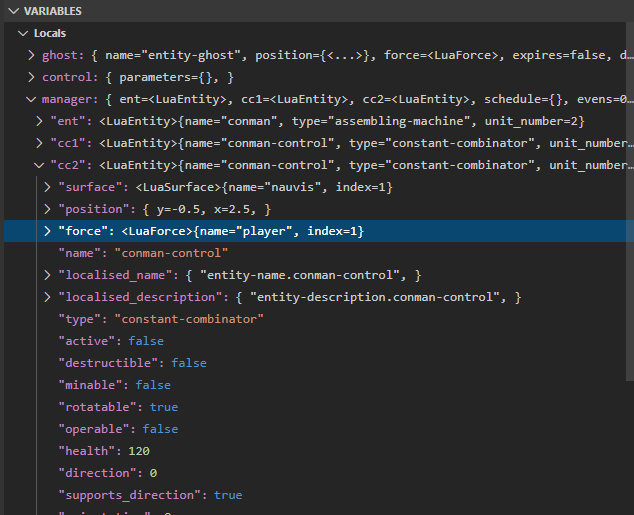Expand the control variable
The image size is (634, 515).
click(x=31, y=77)
